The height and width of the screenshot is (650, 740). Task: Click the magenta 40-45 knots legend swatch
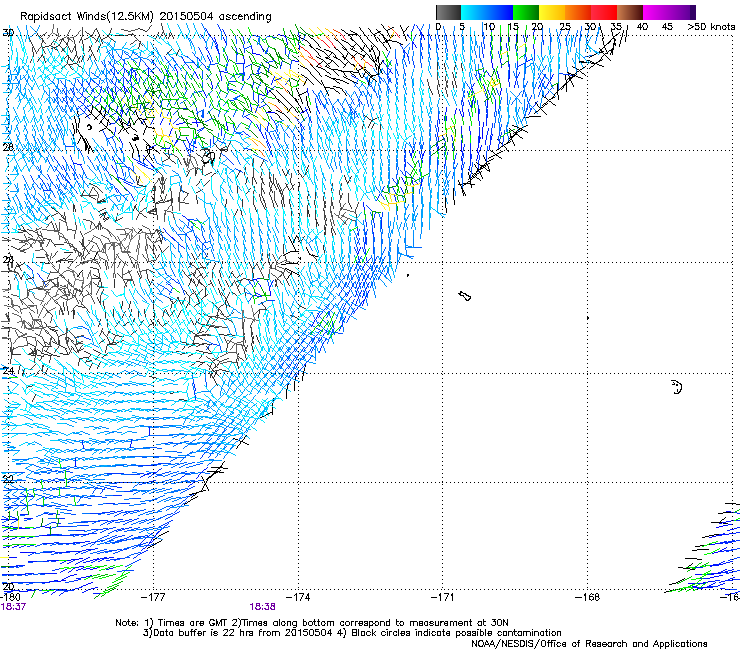point(656,12)
